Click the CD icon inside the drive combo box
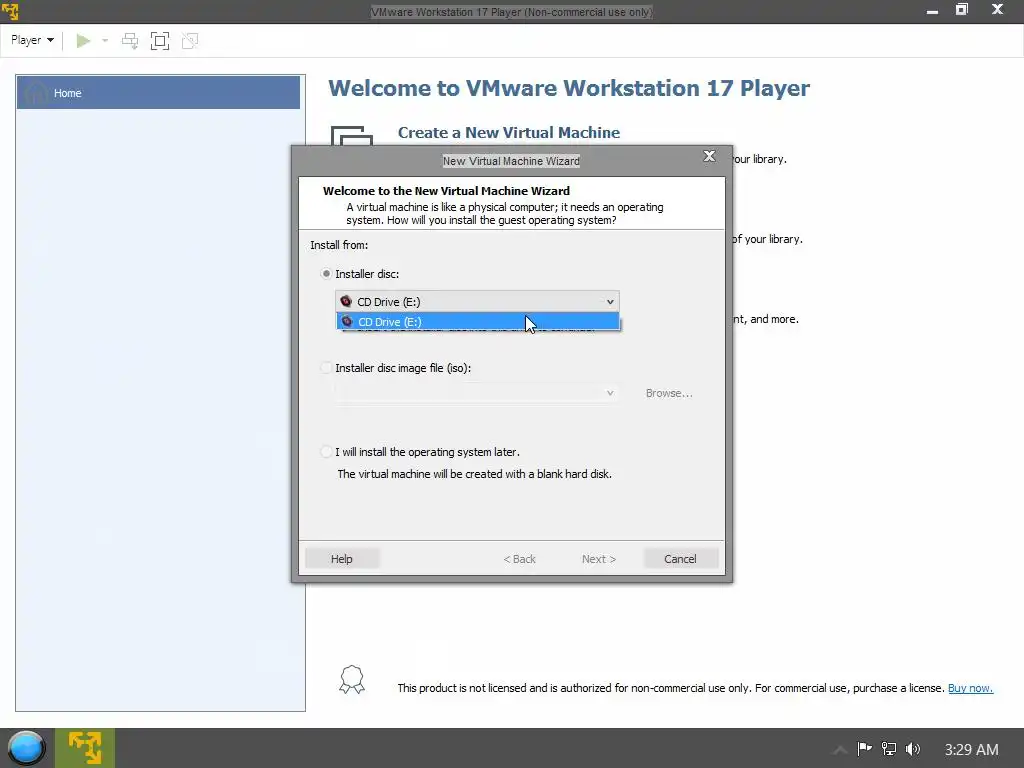The height and width of the screenshot is (768, 1024). (x=346, y=301)
